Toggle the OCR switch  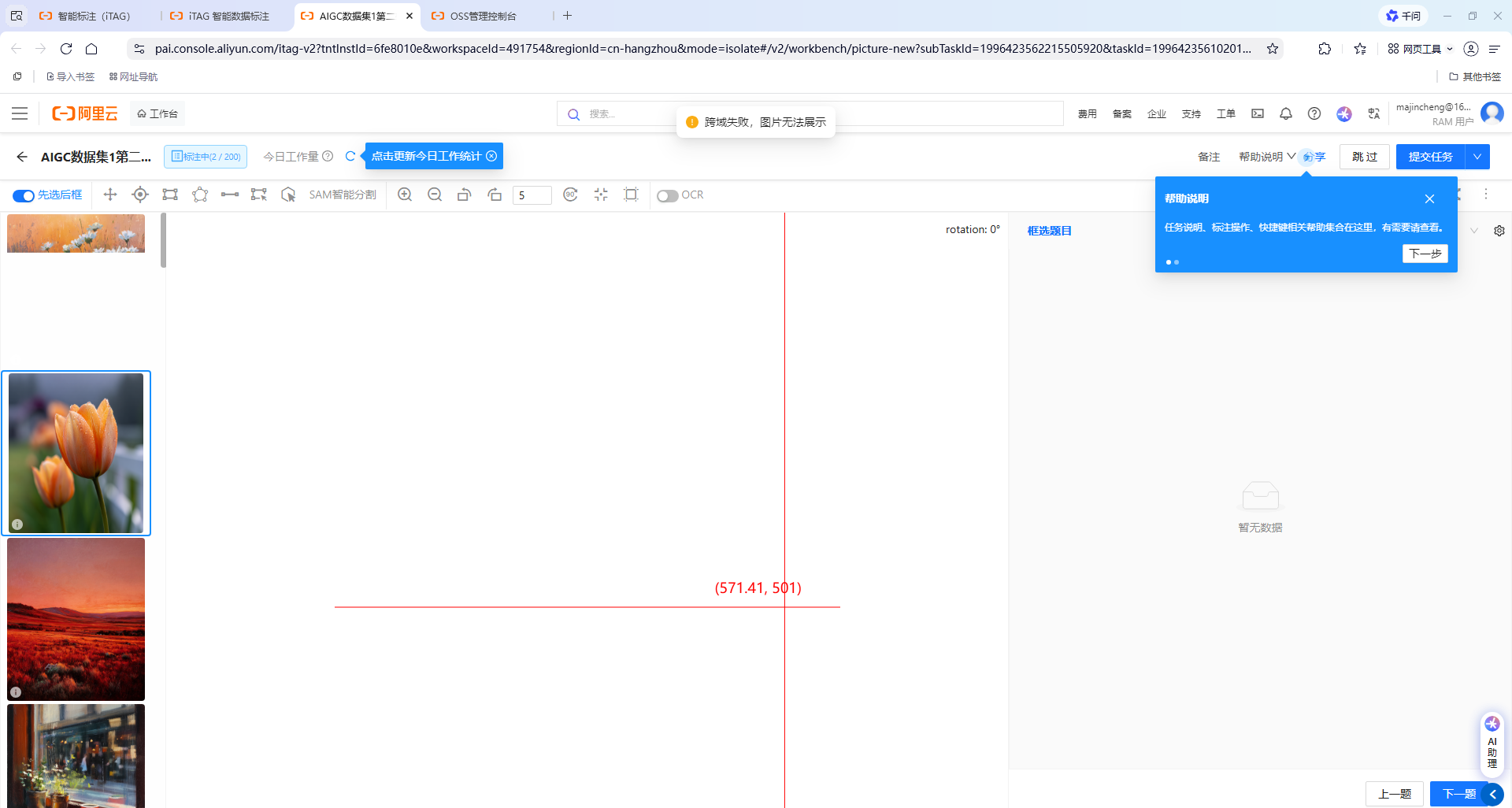click(x=668, y=195)
